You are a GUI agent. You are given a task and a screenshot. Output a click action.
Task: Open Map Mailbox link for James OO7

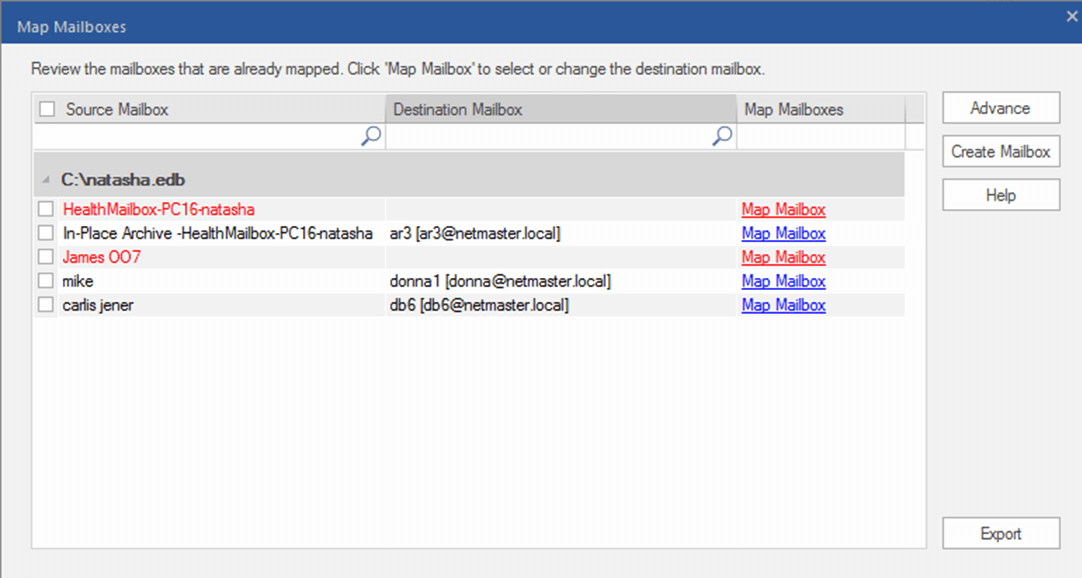tap(783, 258)
